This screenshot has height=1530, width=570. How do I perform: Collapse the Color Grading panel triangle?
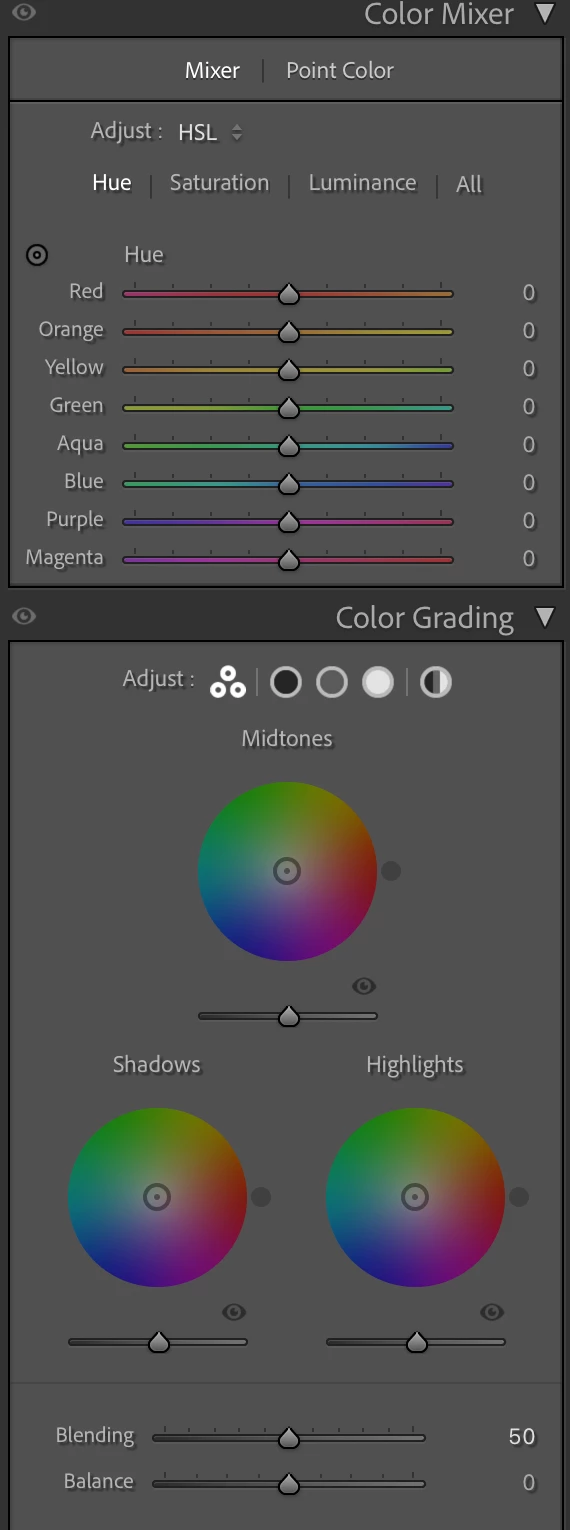coord(545,617)
